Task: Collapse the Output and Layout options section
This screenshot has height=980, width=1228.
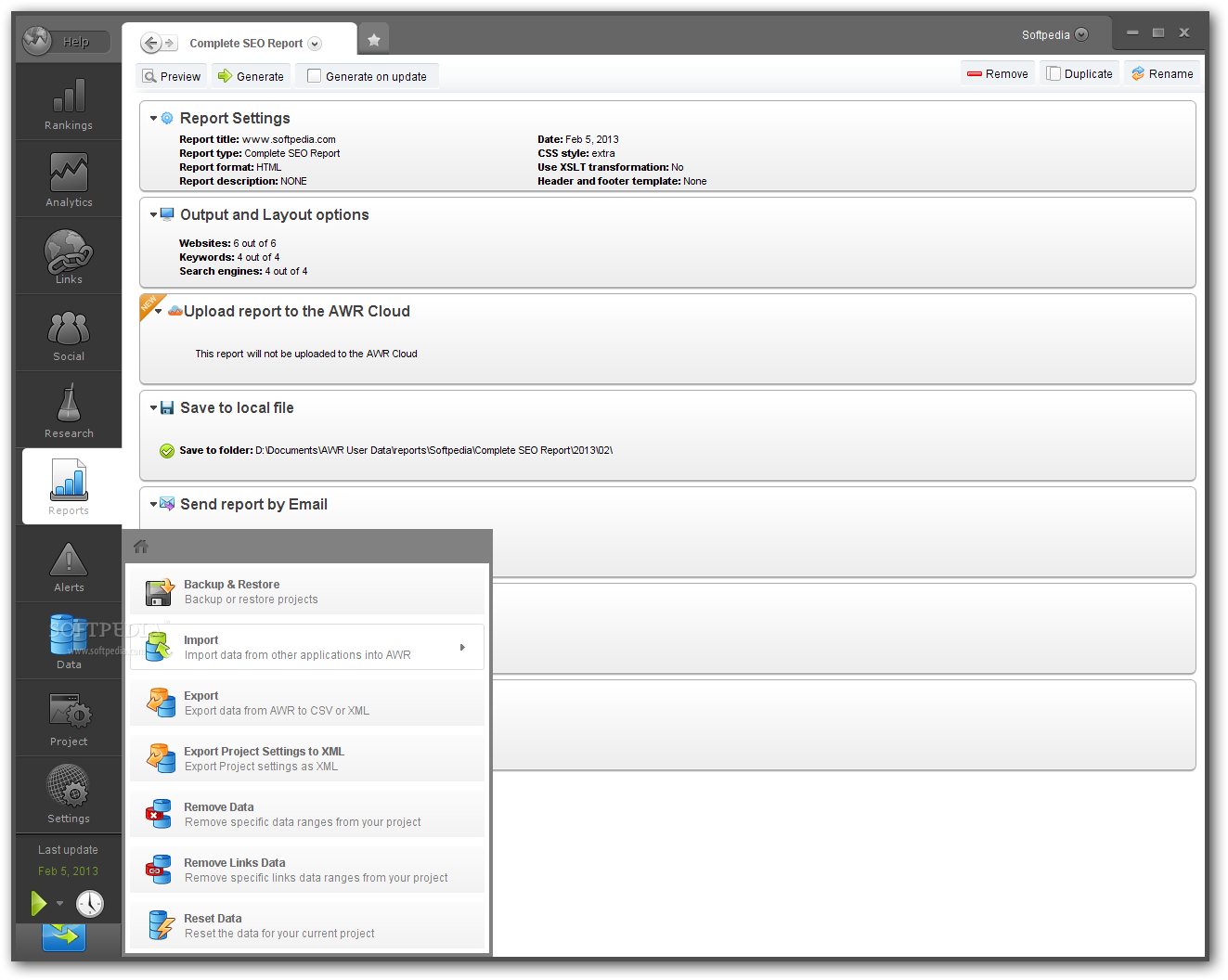Action: point(154,215)
